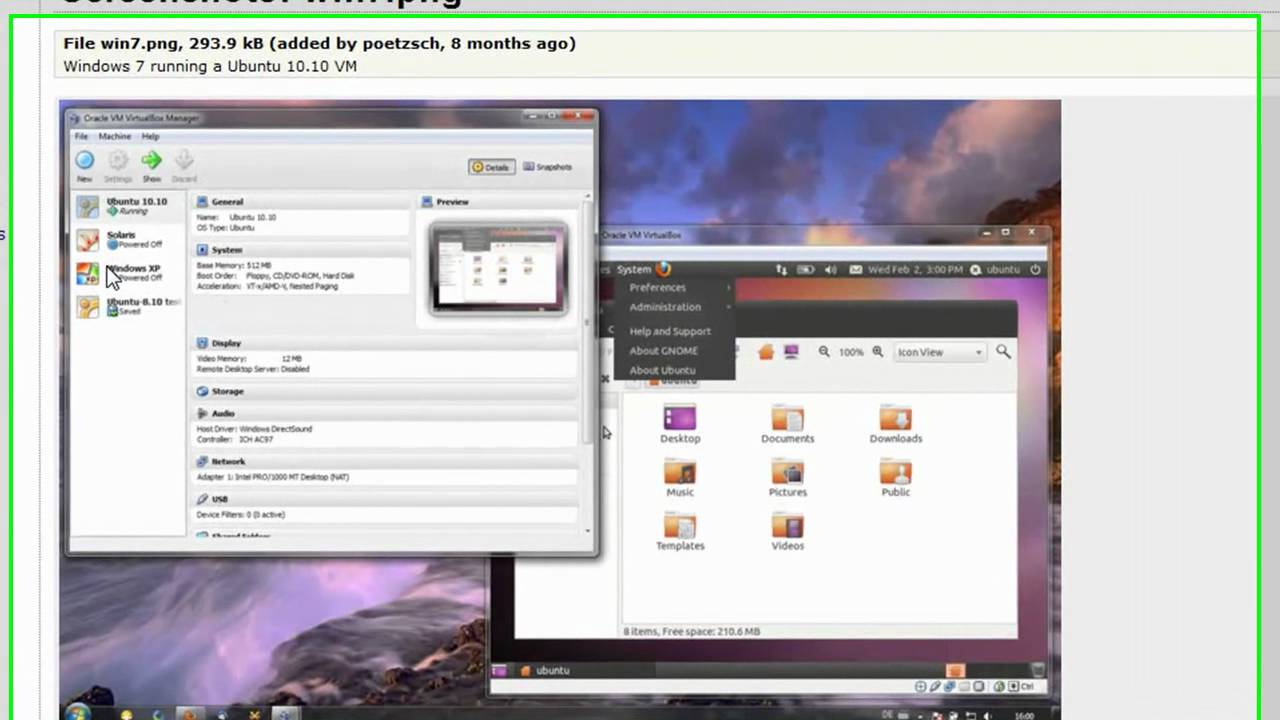Click the Computer icon in Nautilus toolbar
Image resolution: width=1280 pixels, height=720 pixels.
click(791, 352)
